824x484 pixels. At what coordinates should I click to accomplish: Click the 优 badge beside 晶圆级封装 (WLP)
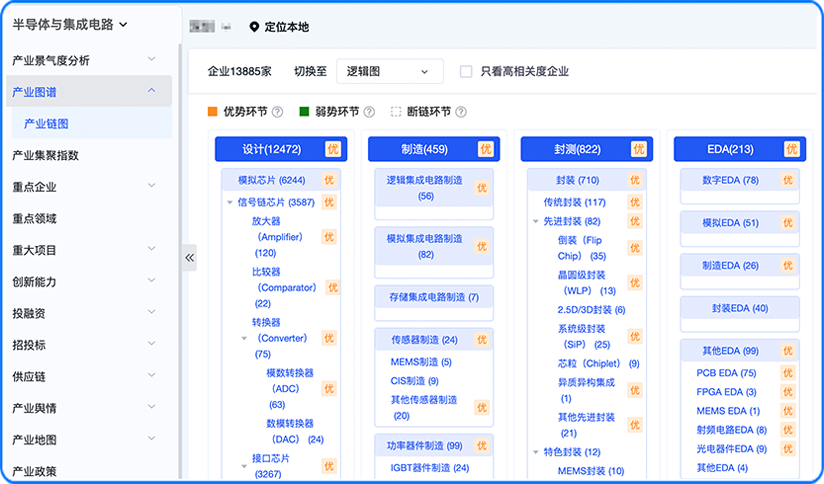coord(635,283)
